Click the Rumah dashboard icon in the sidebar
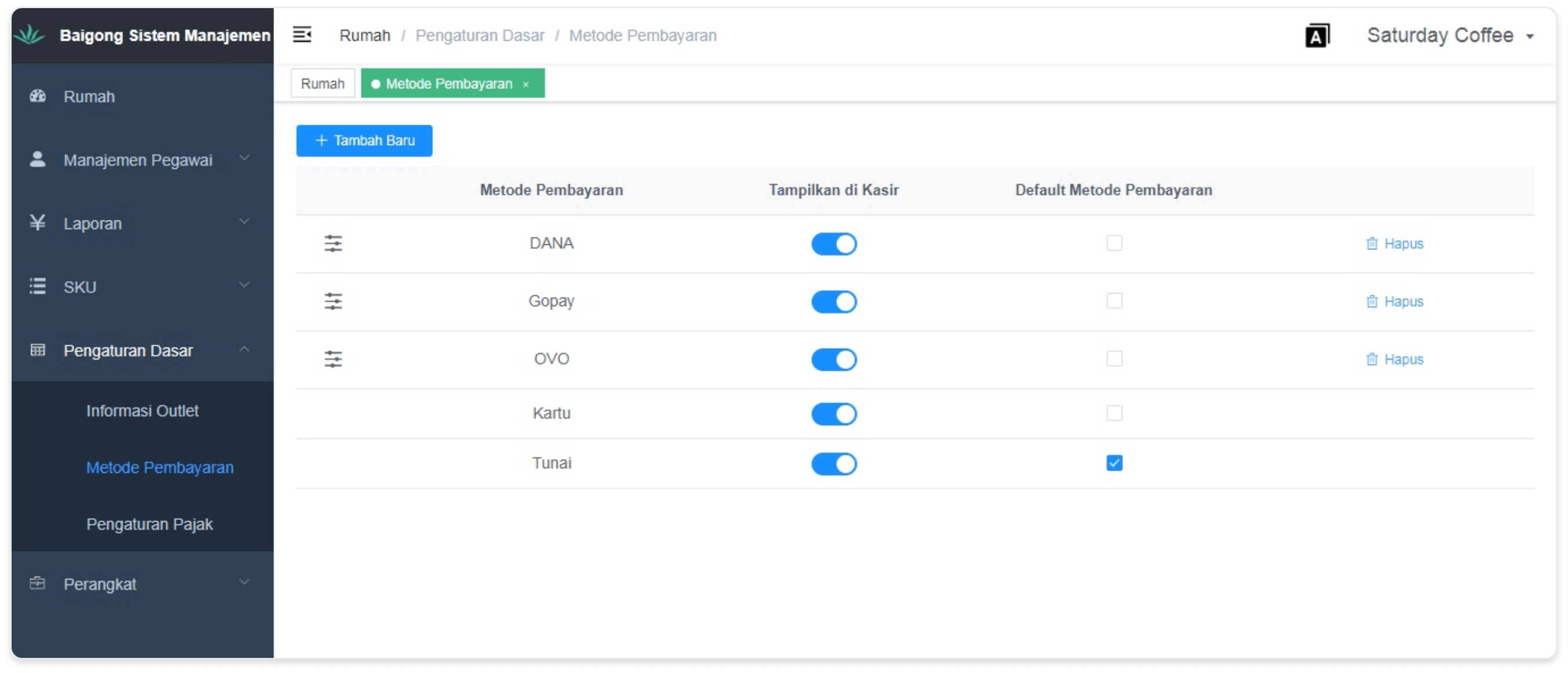 [38, 96]
